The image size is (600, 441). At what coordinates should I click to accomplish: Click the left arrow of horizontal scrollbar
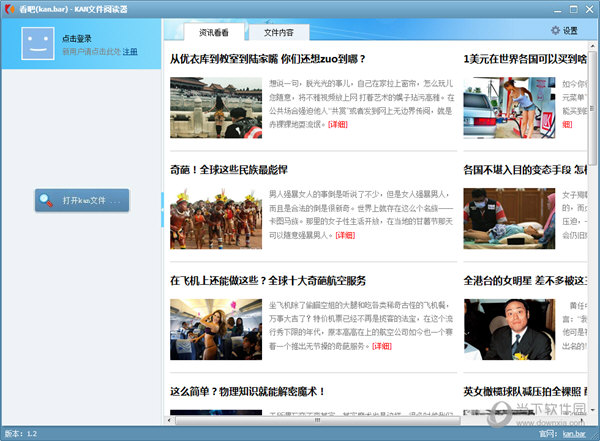tap(170, 420)
